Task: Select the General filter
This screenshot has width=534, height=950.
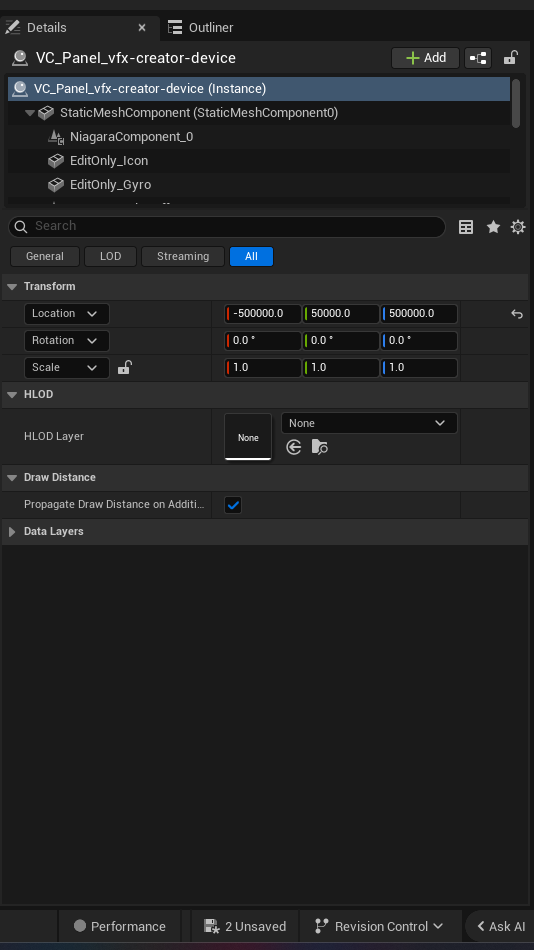Action: (45, 256)
